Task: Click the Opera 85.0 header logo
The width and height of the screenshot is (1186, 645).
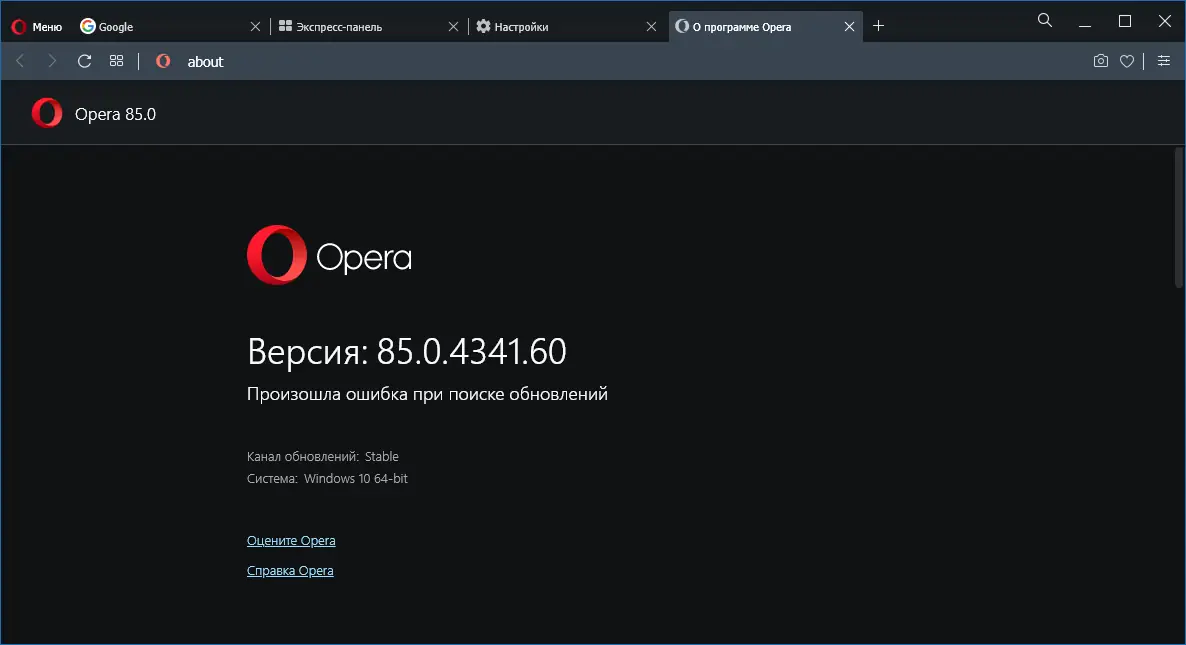Action: pos(46,113)
